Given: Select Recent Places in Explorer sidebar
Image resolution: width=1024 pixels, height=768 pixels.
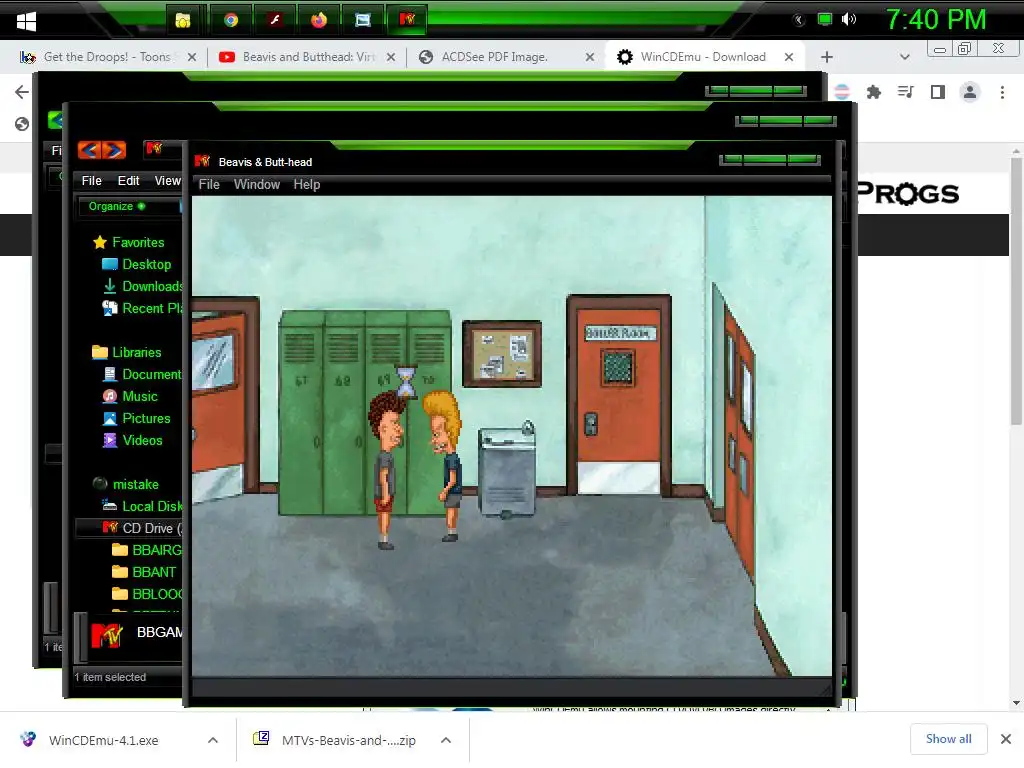Looking at the screenshot, I should (142, 308).
